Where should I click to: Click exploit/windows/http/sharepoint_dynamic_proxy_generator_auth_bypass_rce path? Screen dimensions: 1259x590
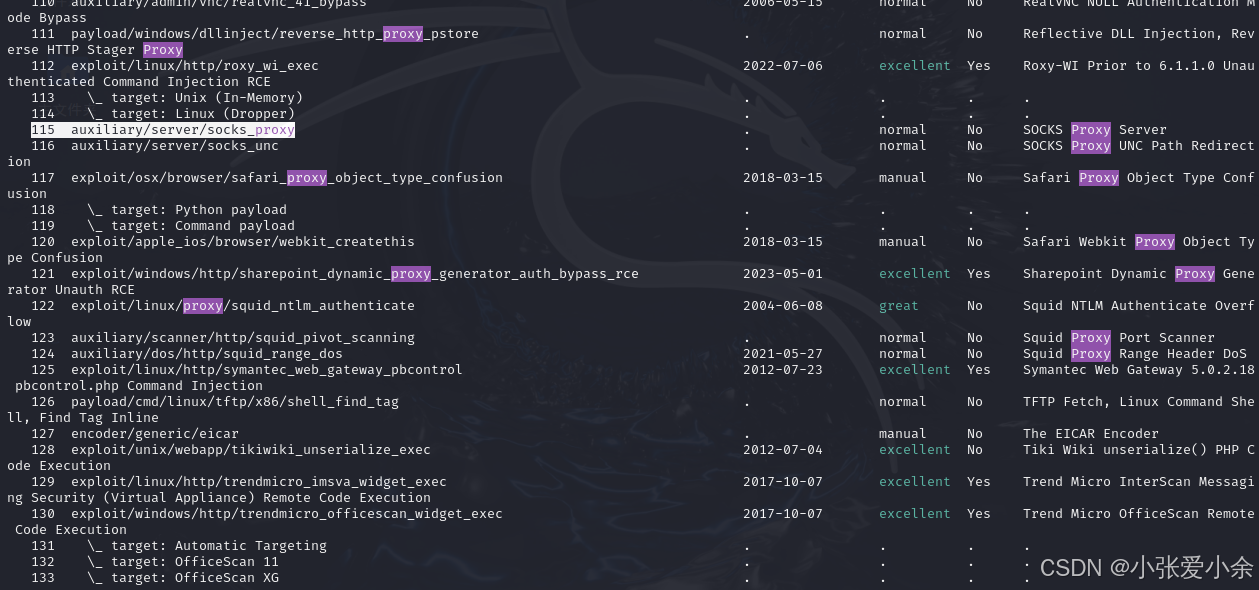point(355,274)
